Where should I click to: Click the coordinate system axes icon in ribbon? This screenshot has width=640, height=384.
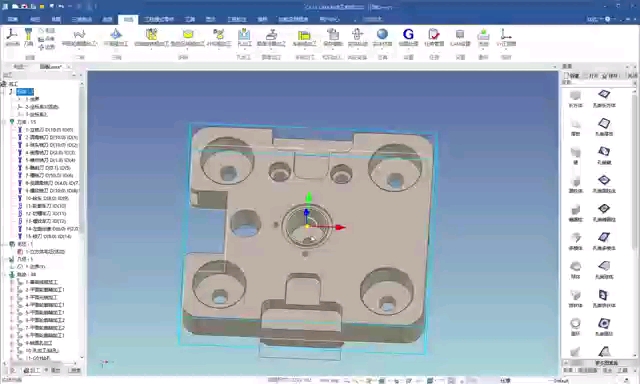(x=12, y=34)
